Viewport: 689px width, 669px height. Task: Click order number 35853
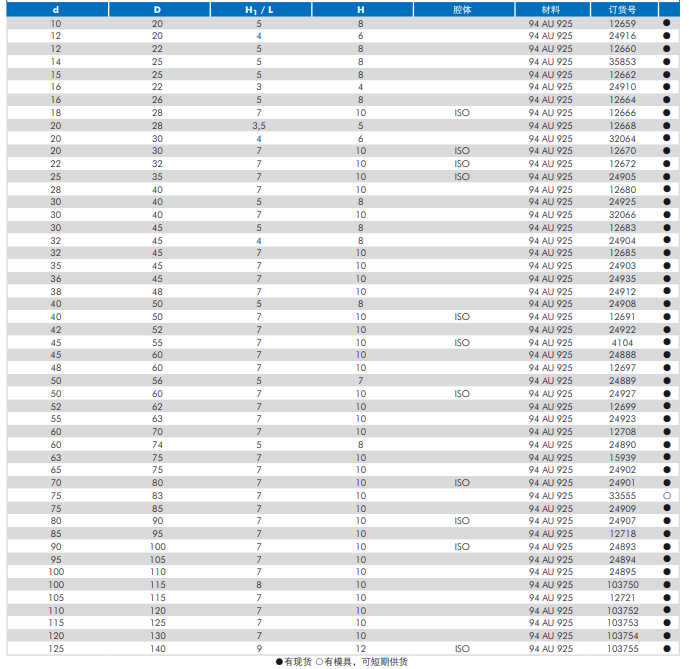[x=622, y=61]
